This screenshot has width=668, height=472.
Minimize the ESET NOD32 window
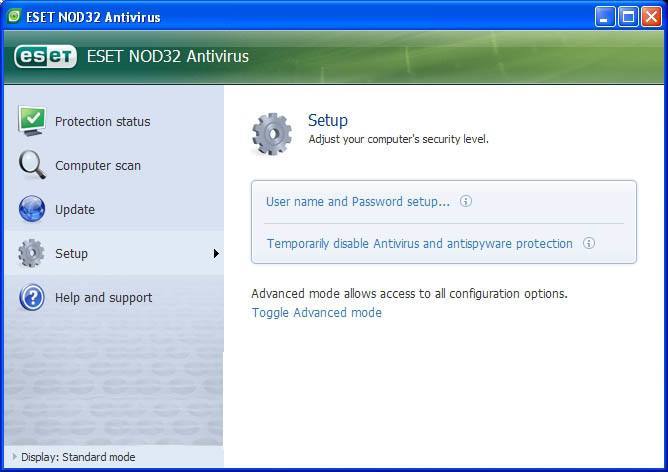coord(605,17)
